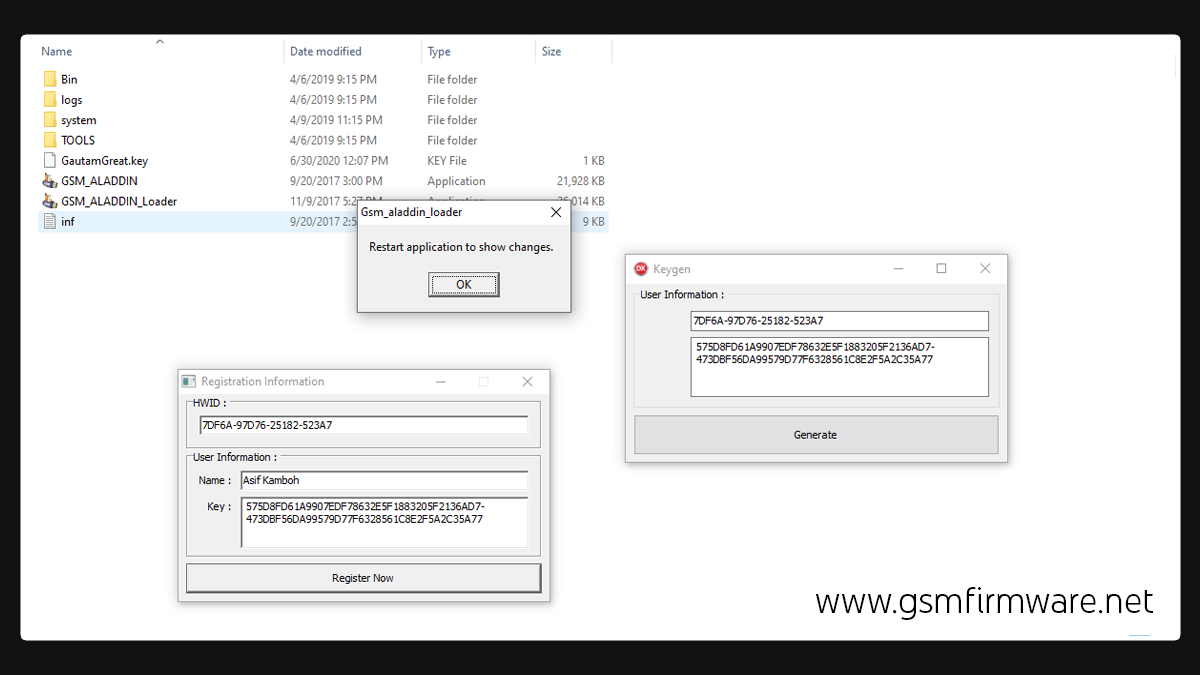Screen dimensions: 1200x675
Task: Close the Gsm_aladdin_loader message dialog
Action: 556,212
